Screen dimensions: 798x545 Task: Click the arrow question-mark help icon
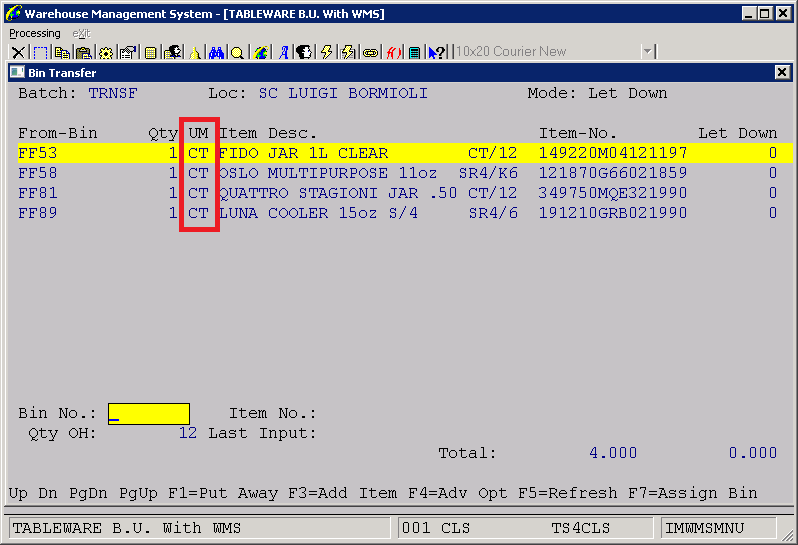pos(437,52)
